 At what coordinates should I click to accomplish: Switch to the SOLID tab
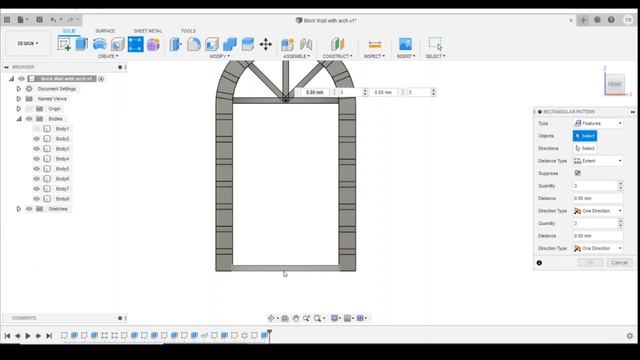[x=69, y=31]
